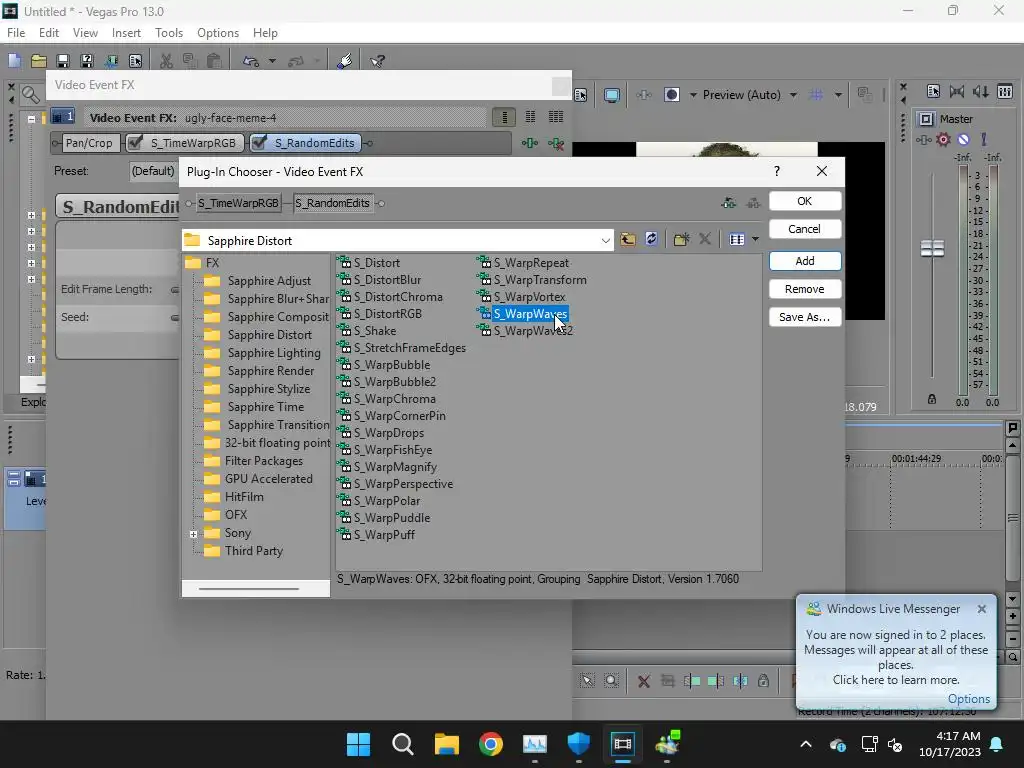1024x768 pixels.
Task: Click the mixer layout sliders icon
Action: click(1005, 91)
